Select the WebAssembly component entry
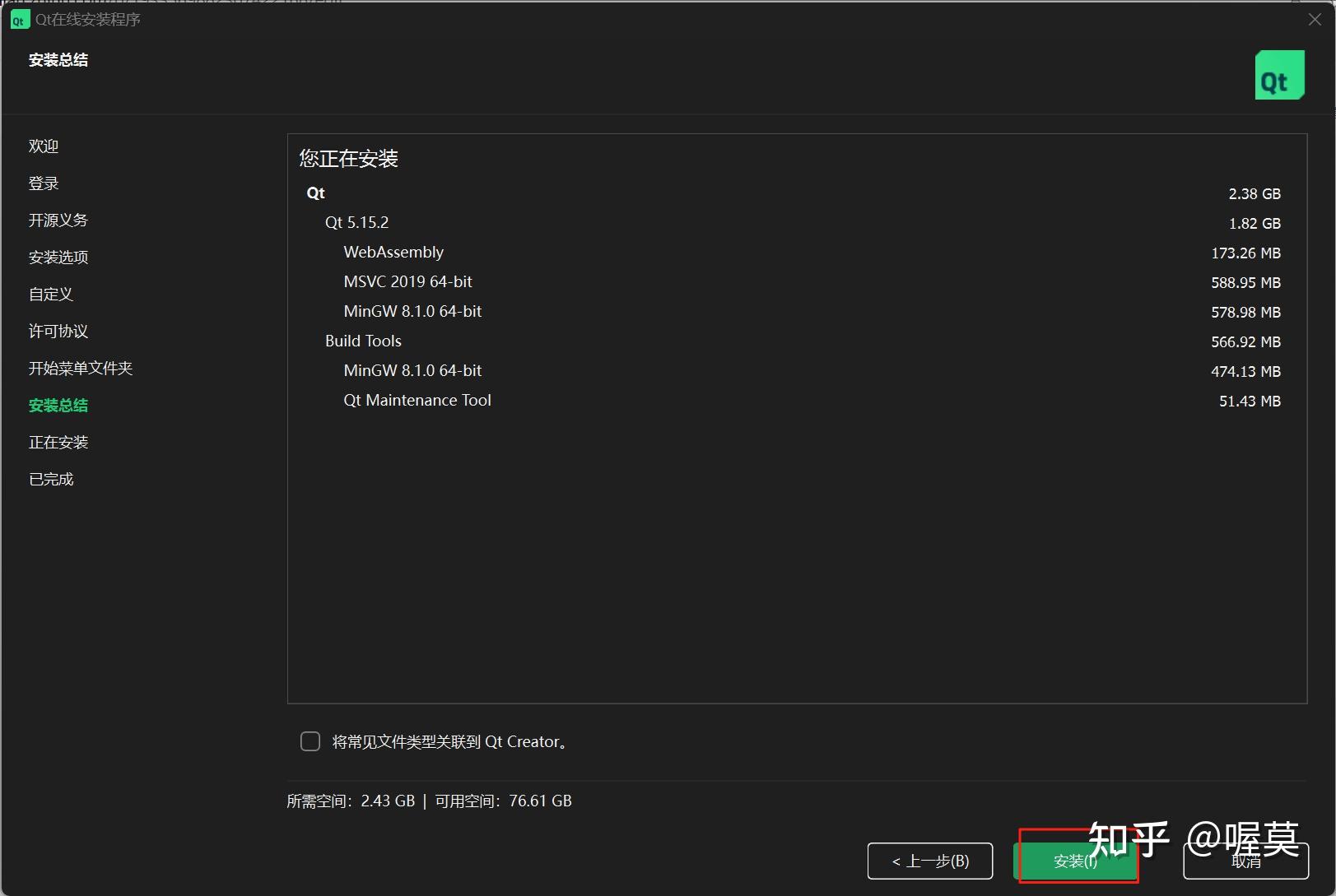Image resolution: width=1336 pixels, height=896 pixels. tap(393, 252)
